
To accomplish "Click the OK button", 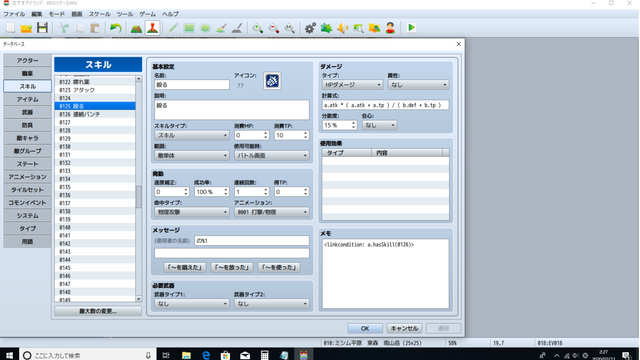I will tap(365, 328).
